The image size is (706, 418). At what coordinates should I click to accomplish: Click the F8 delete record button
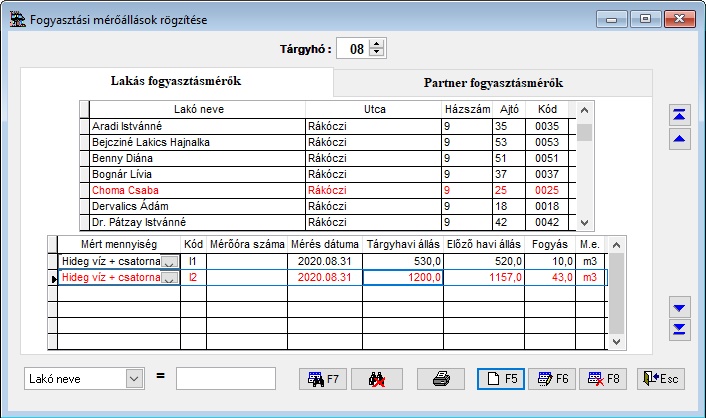(602, 379)
